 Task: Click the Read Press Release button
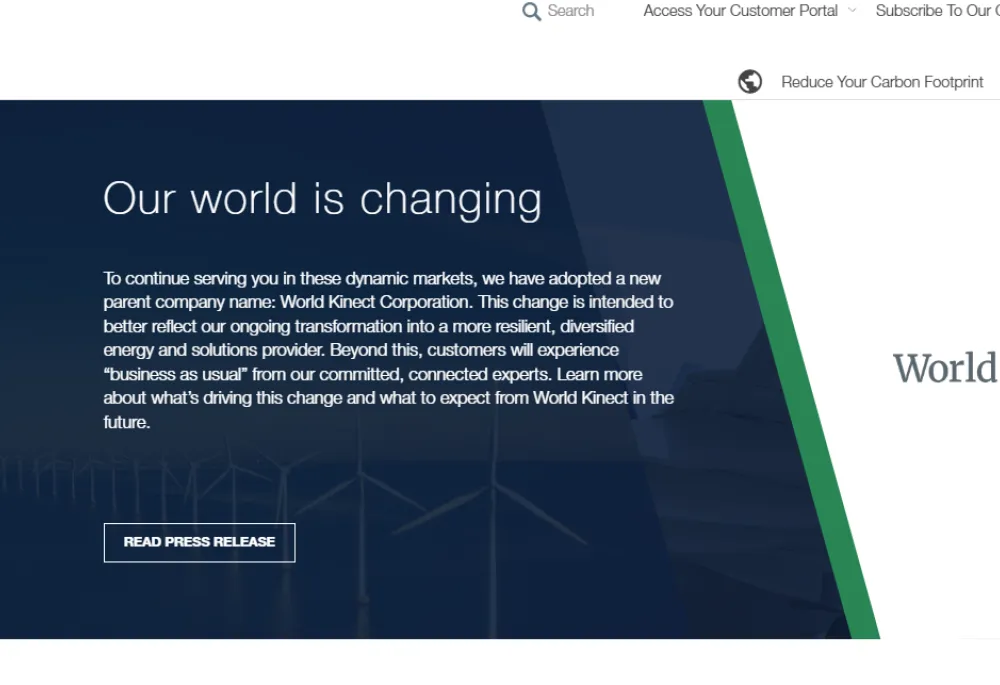(x=200, y=542)
